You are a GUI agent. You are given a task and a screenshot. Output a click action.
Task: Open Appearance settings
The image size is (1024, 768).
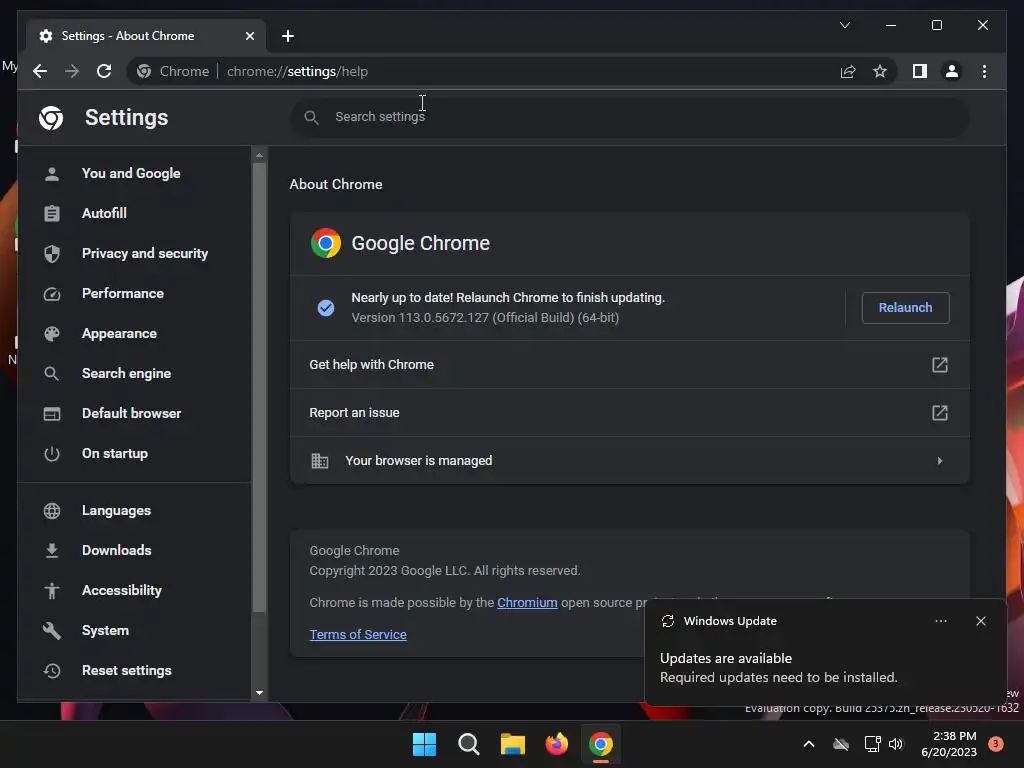[135, 333]
